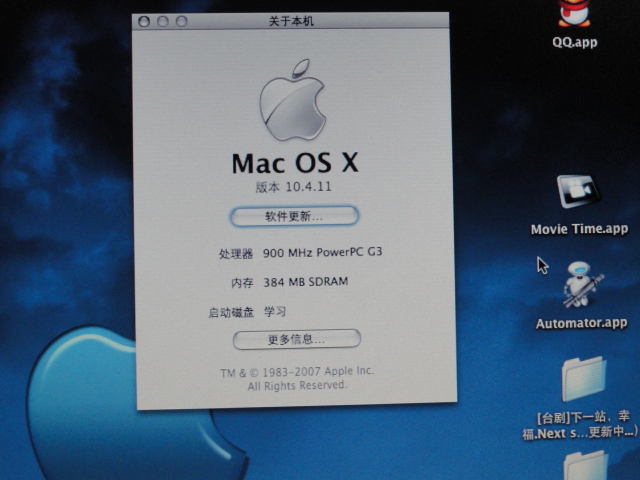Click the partially visible folder at bottom right
This screenshot has width=640, height=480.
(x=585, y=466)
